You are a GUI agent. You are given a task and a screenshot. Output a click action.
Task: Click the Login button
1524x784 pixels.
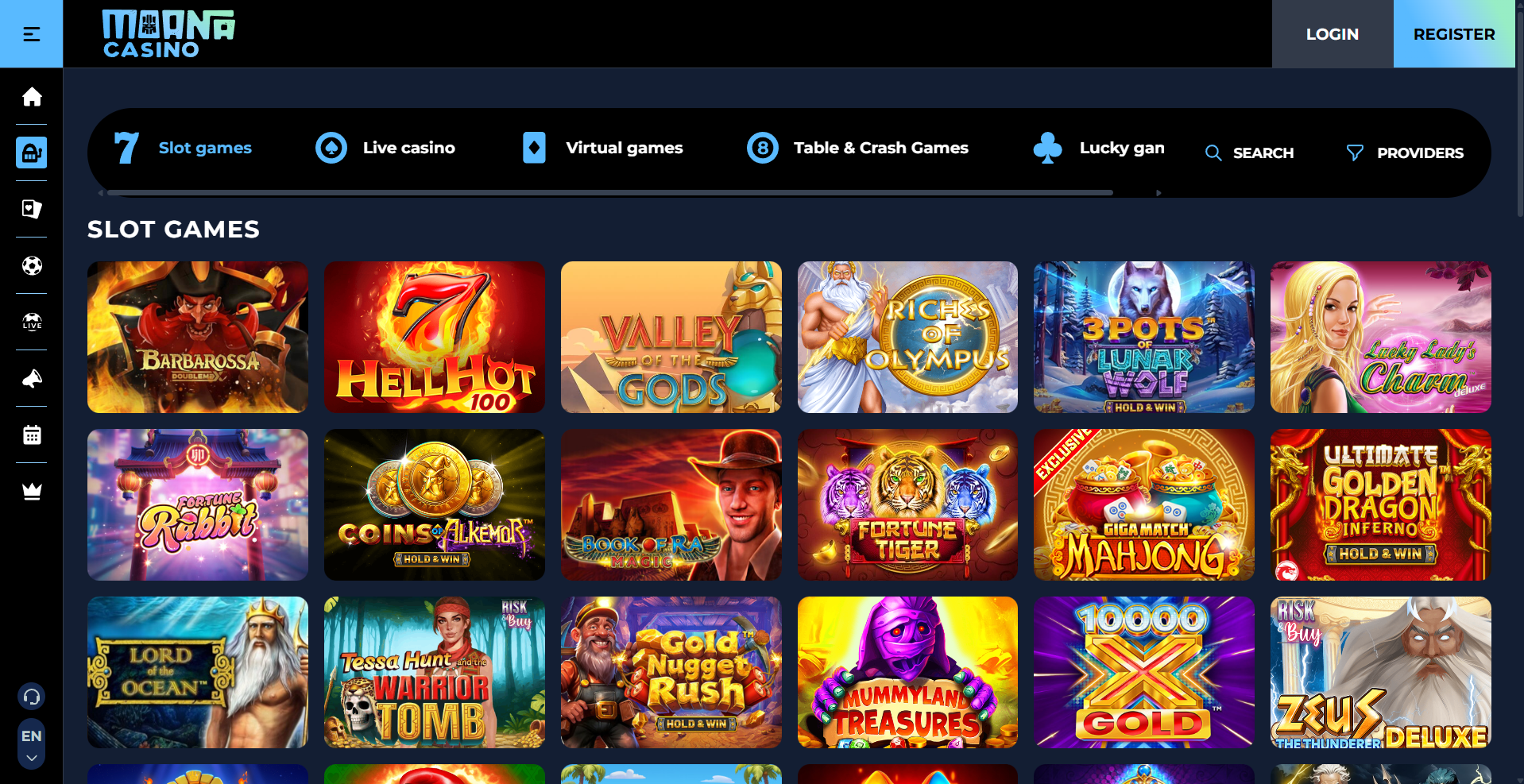coord(1333,34)
